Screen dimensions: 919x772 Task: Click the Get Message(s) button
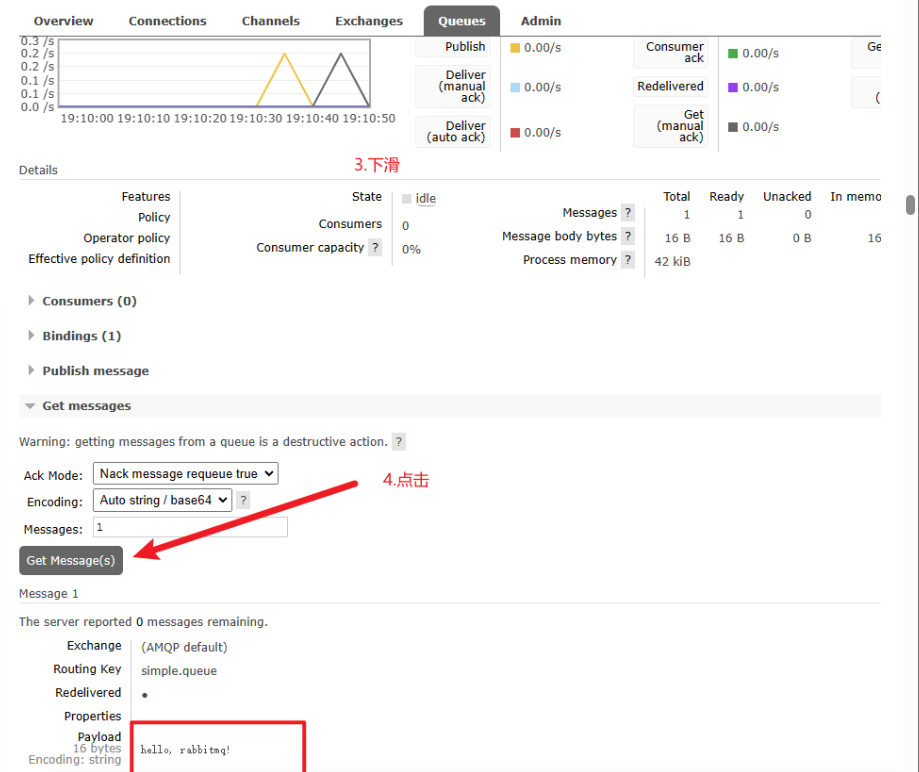point(71,560)
